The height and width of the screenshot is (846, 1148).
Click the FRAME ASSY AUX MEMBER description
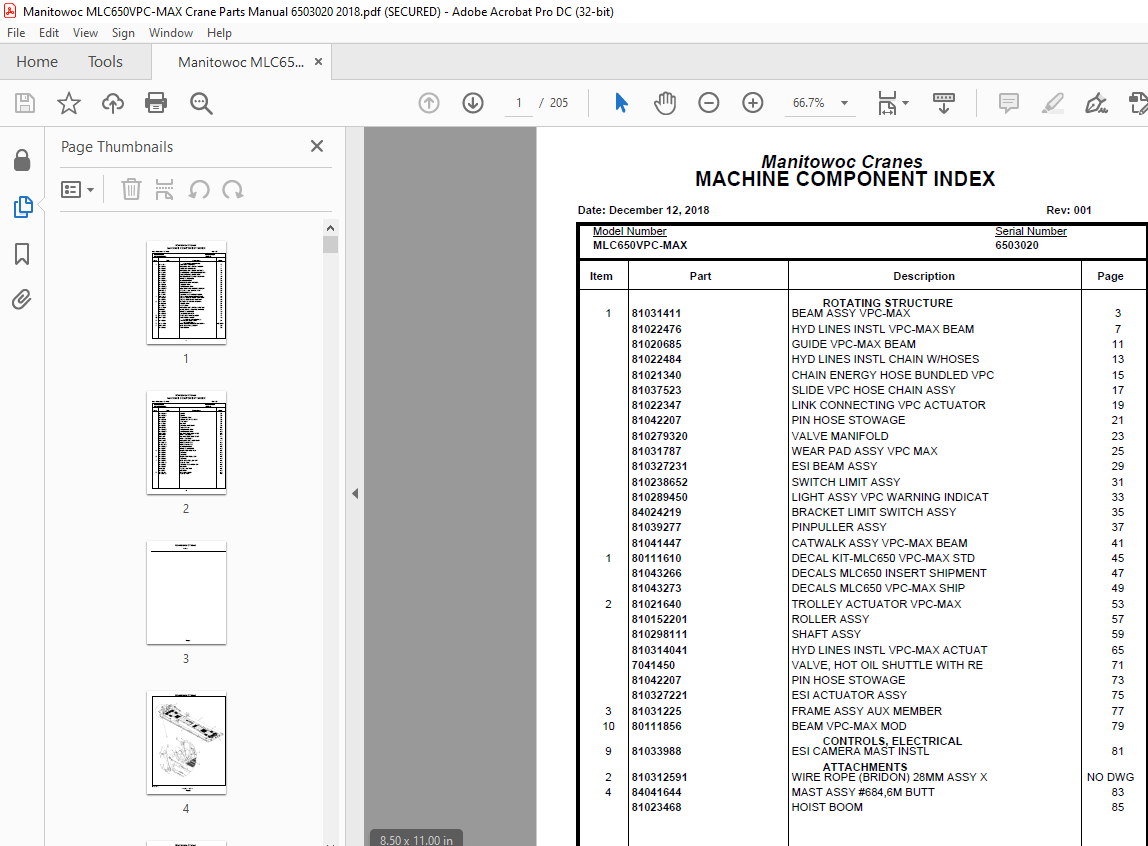click(866, 711)
